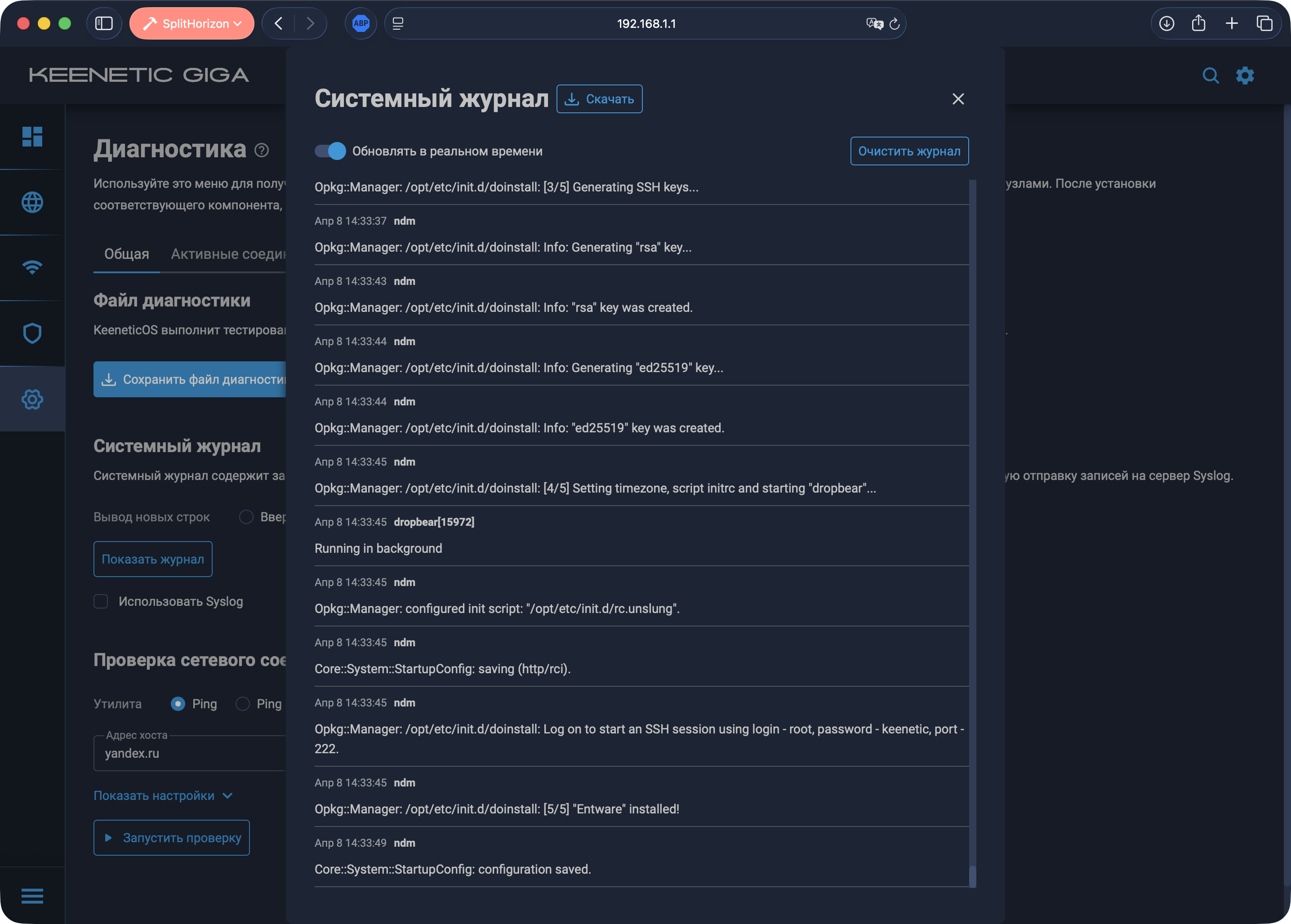Click the '"Entware" installed!' log line
The image size is (1291, 924).
497,809
